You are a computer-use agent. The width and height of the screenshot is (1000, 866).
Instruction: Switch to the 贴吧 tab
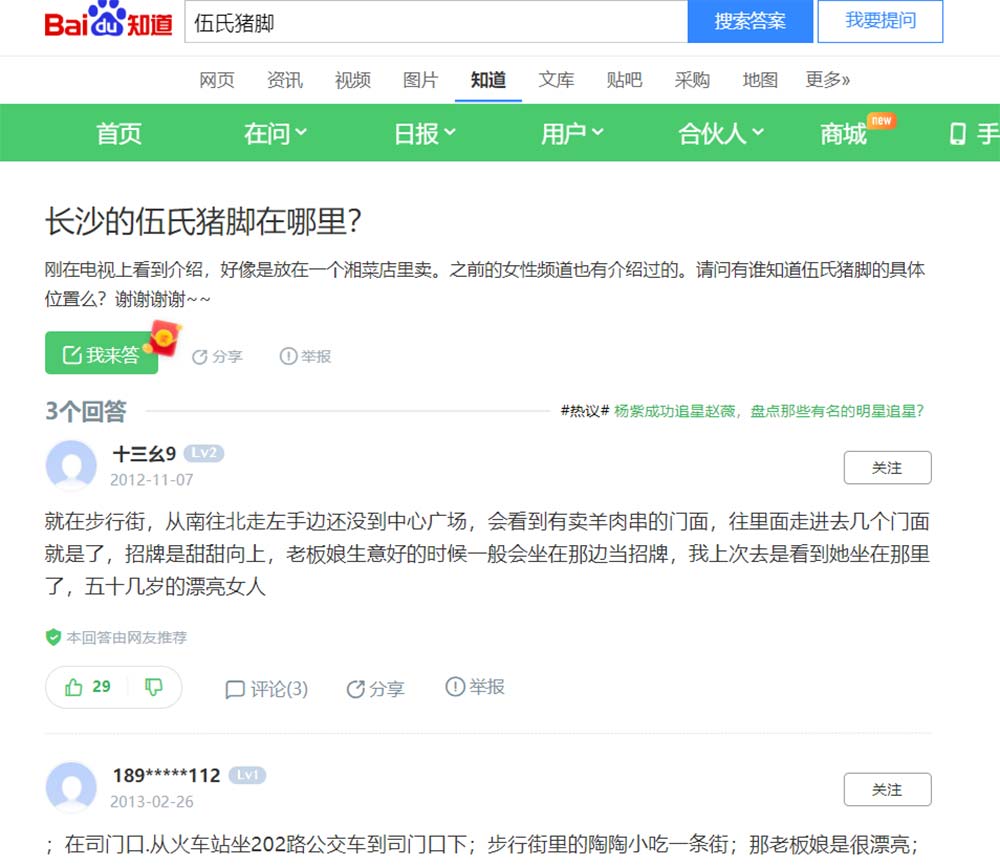(x=624, y=80)
